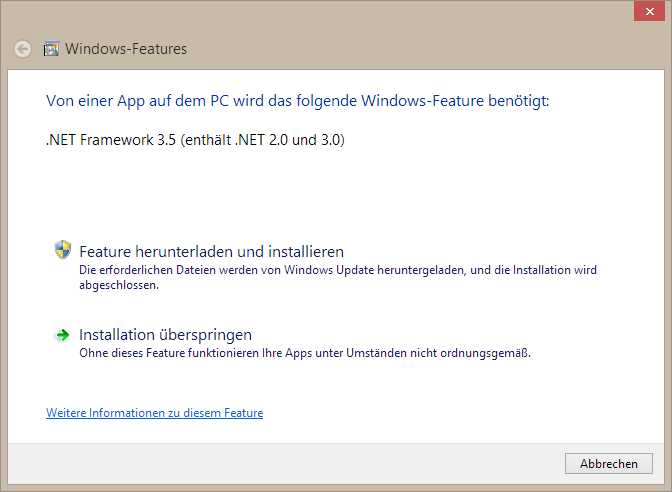This screenshot has height=492, width=672.
Task: Click the warning text under Installation überspringen
Action: (x=304, y=353)
